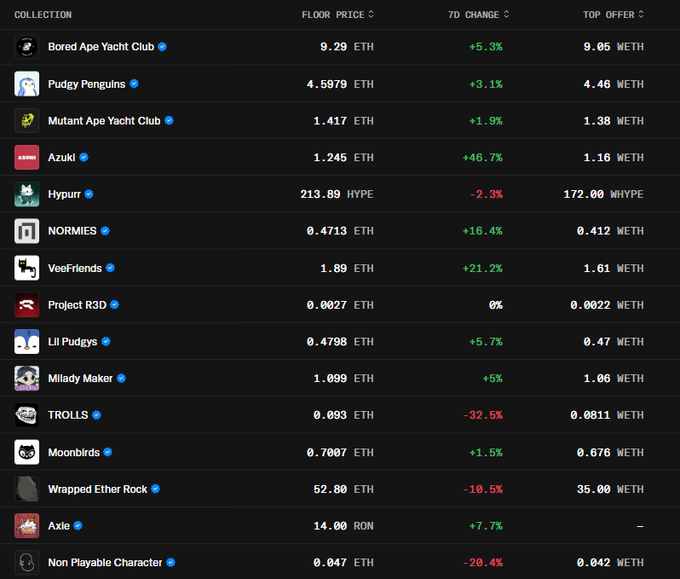Click the Moonbirds owl icon
This screenshot has width=680, height=579.
point(26,452)
